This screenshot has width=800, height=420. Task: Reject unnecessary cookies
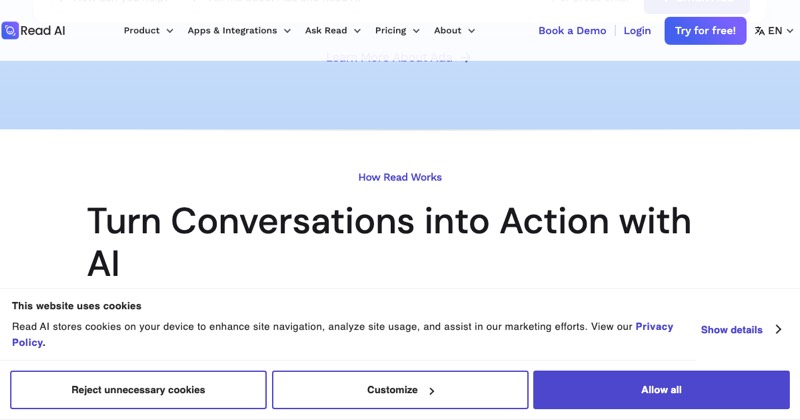(x=138, y=390)
